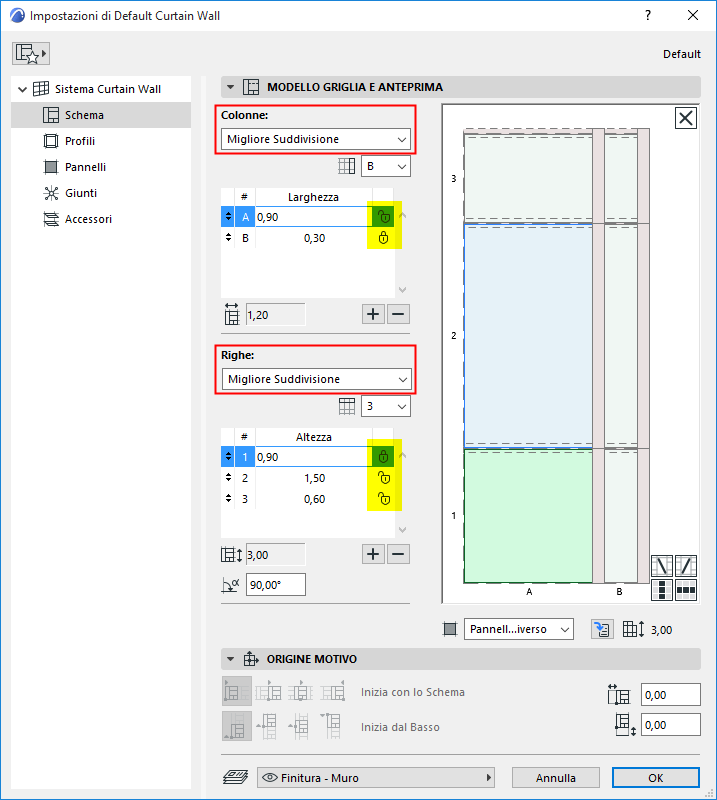This screenshot has width=717, height=800.
Task: Edit the horizontal pattern offset field 0,00
Action: [671, 695]
